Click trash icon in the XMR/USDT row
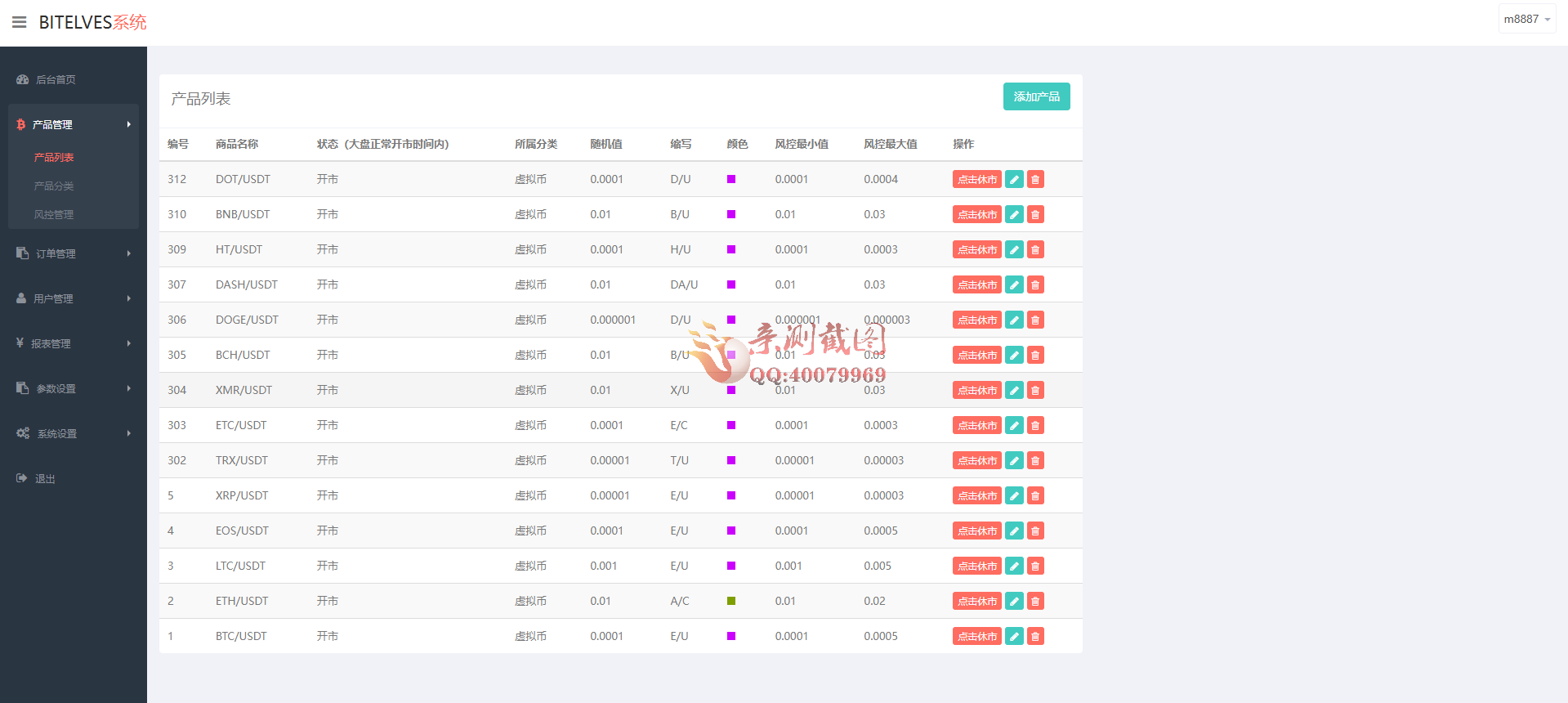The width and height of the screenshot is (1568, 703). [x=1035, y=391]
